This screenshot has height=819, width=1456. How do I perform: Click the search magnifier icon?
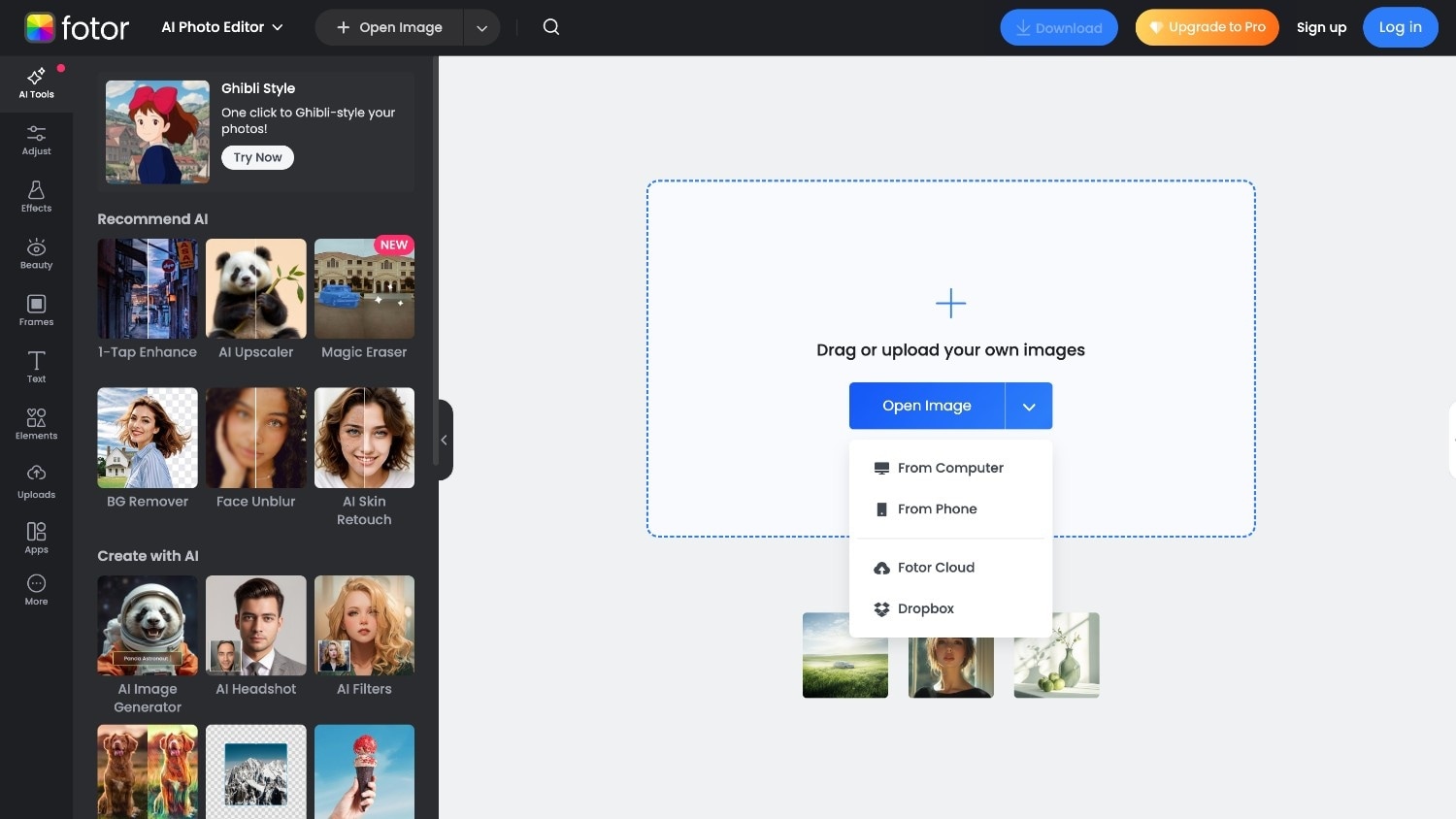tap(551, 27)
